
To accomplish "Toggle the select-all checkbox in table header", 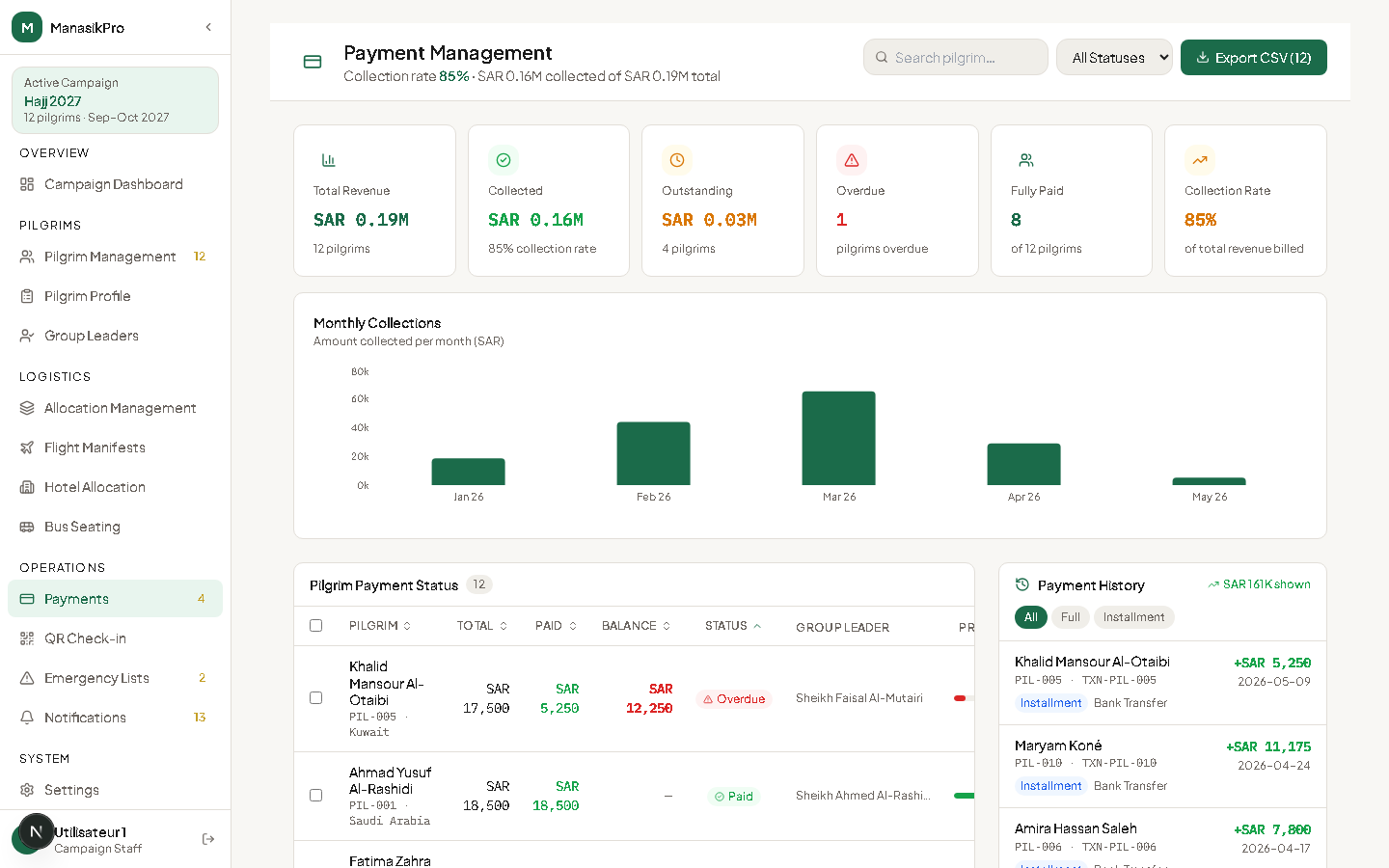I will pos(315,626).
